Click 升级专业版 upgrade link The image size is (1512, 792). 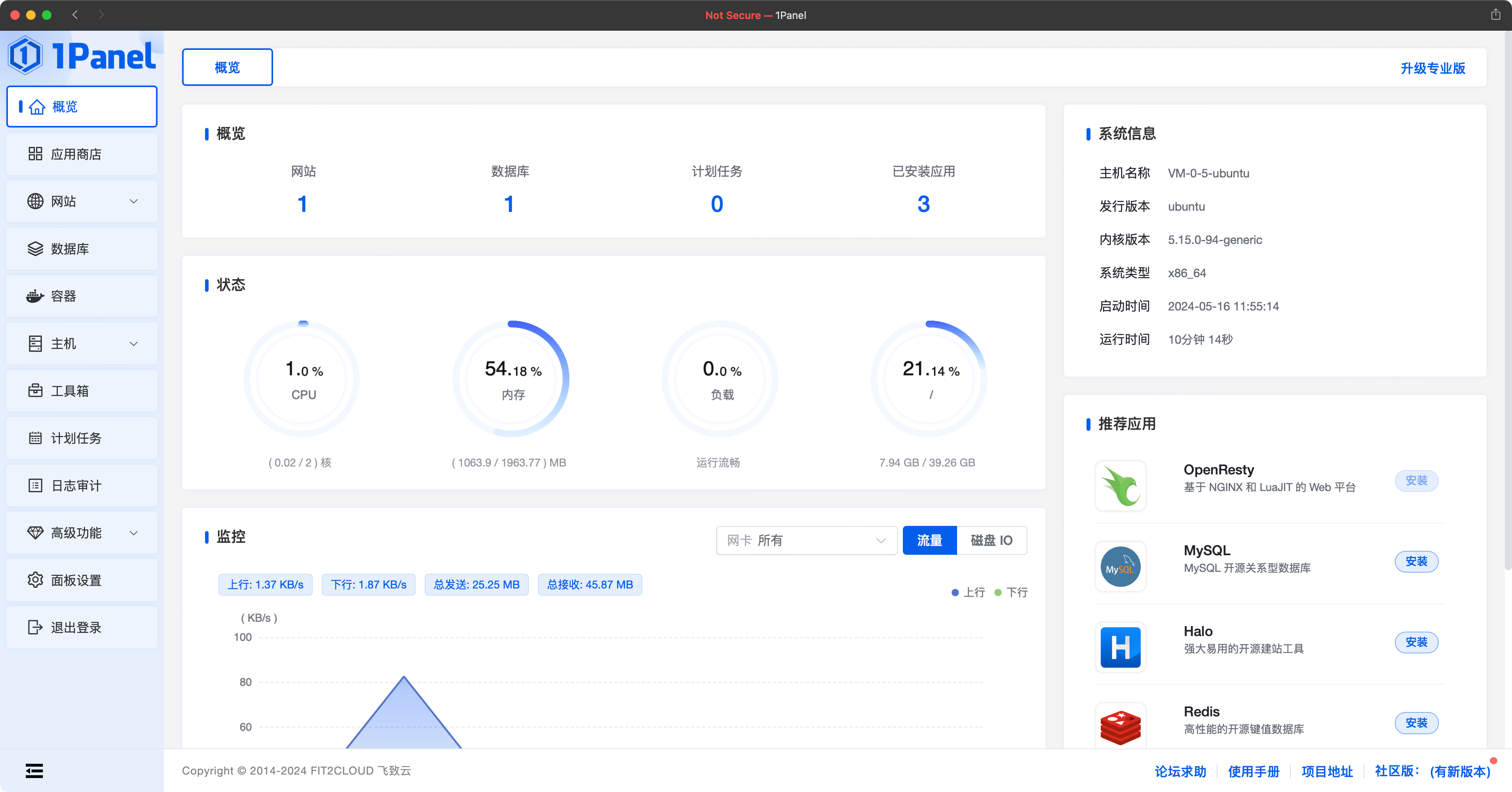(1432, 68)
